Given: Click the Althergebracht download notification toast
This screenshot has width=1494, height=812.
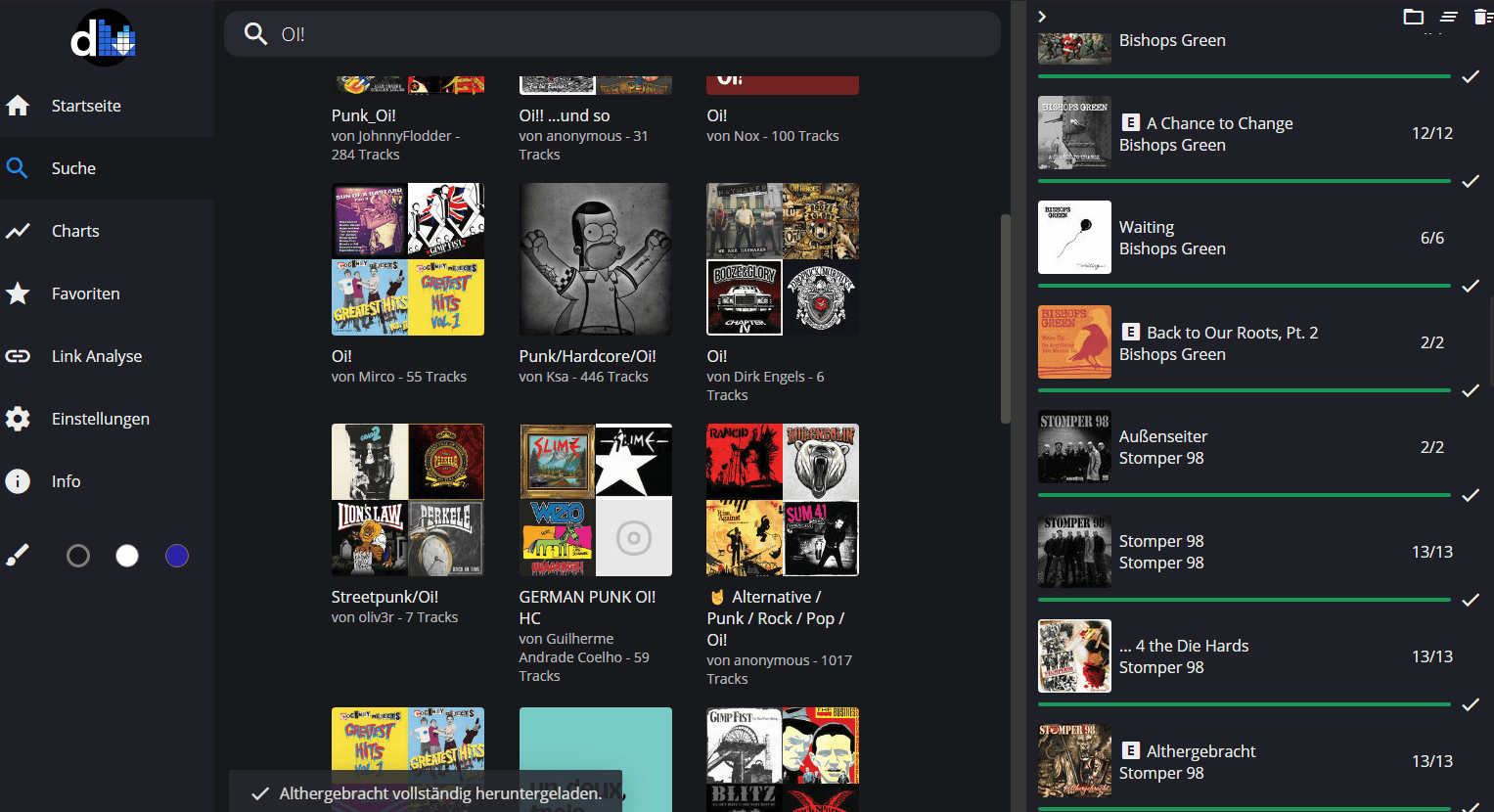Looking at the screenshot, I should coord(426,791).
